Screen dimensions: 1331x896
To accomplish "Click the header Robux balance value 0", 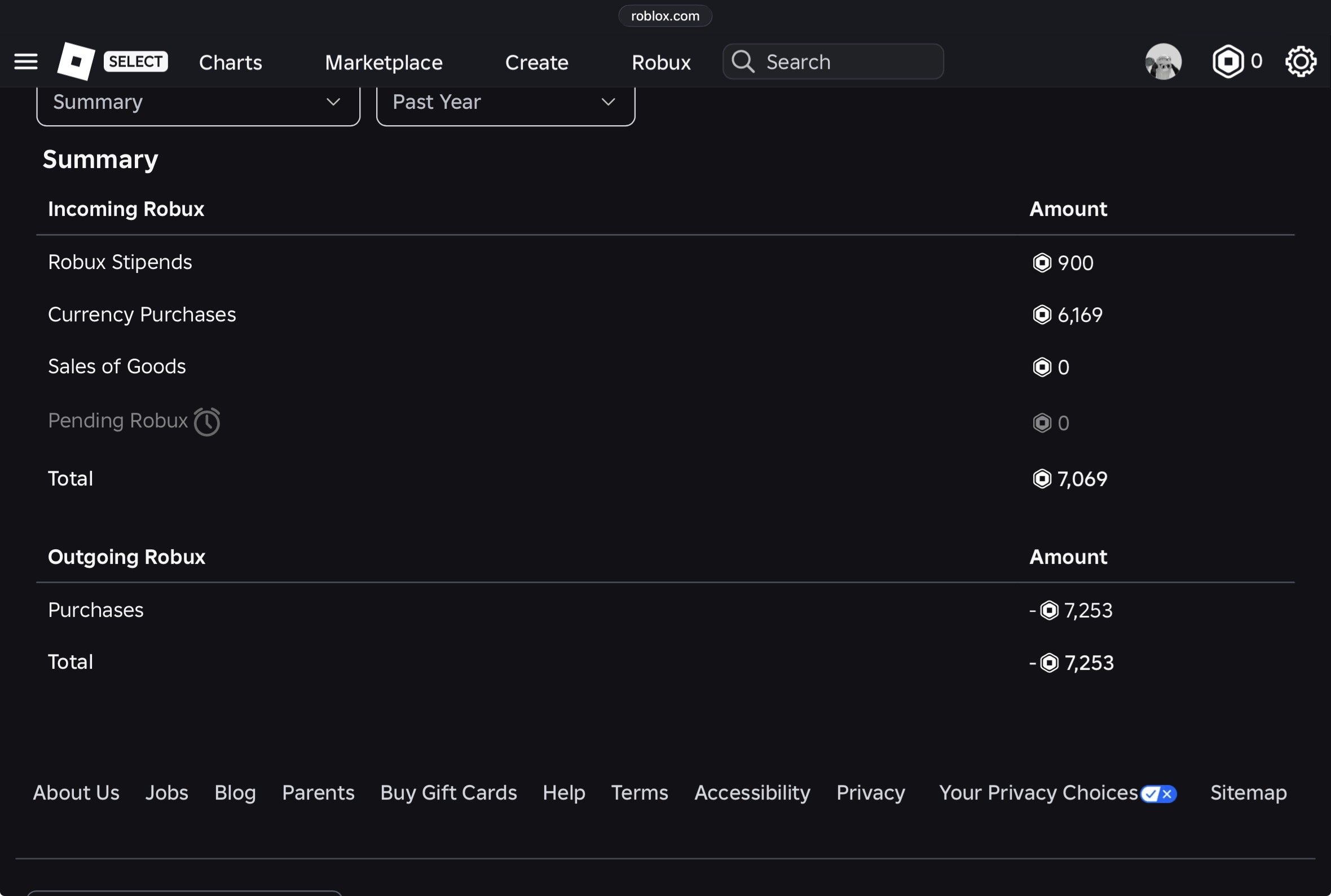I will tap(1256, 60).
